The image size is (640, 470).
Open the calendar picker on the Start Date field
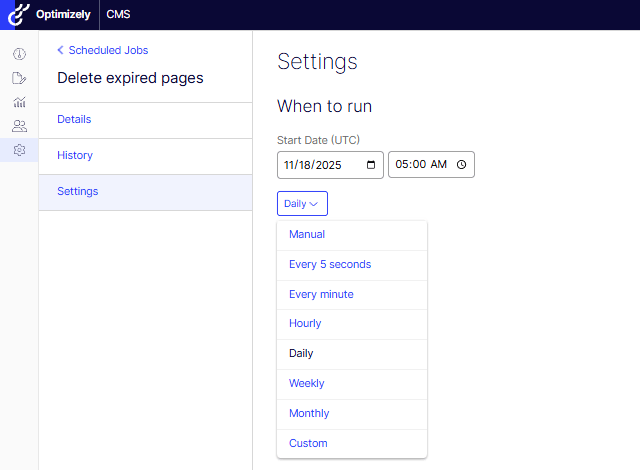pyautogui.click(x=371, y=165)
